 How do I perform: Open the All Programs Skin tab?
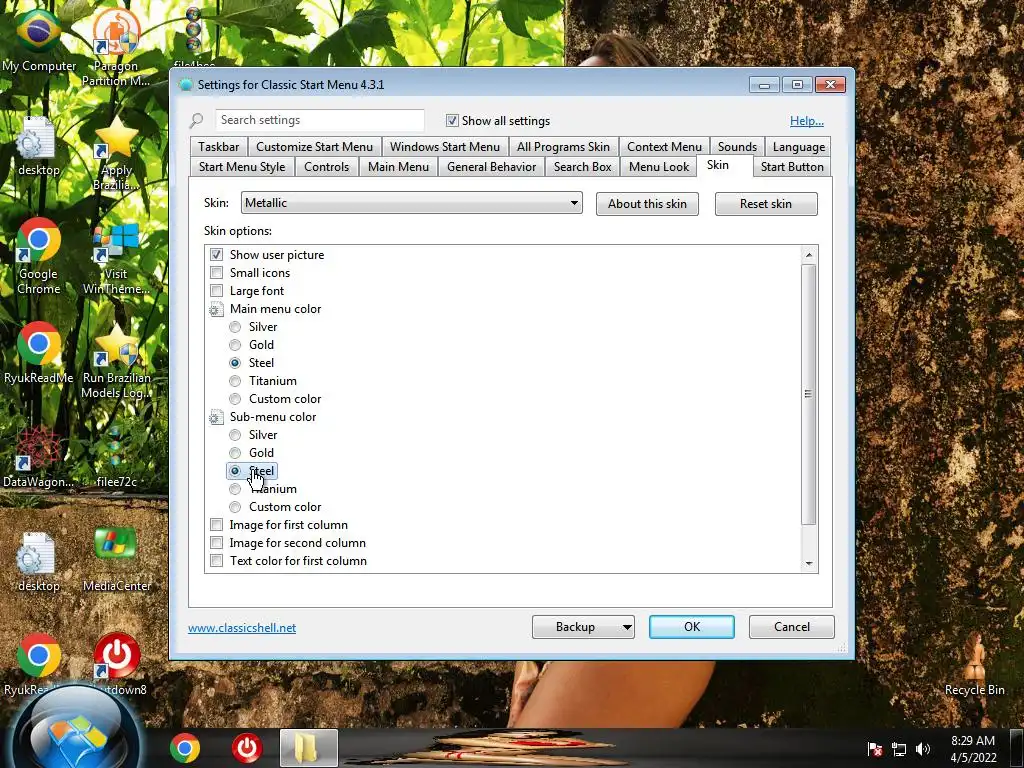pyautogui.click(x=563, y=146)
